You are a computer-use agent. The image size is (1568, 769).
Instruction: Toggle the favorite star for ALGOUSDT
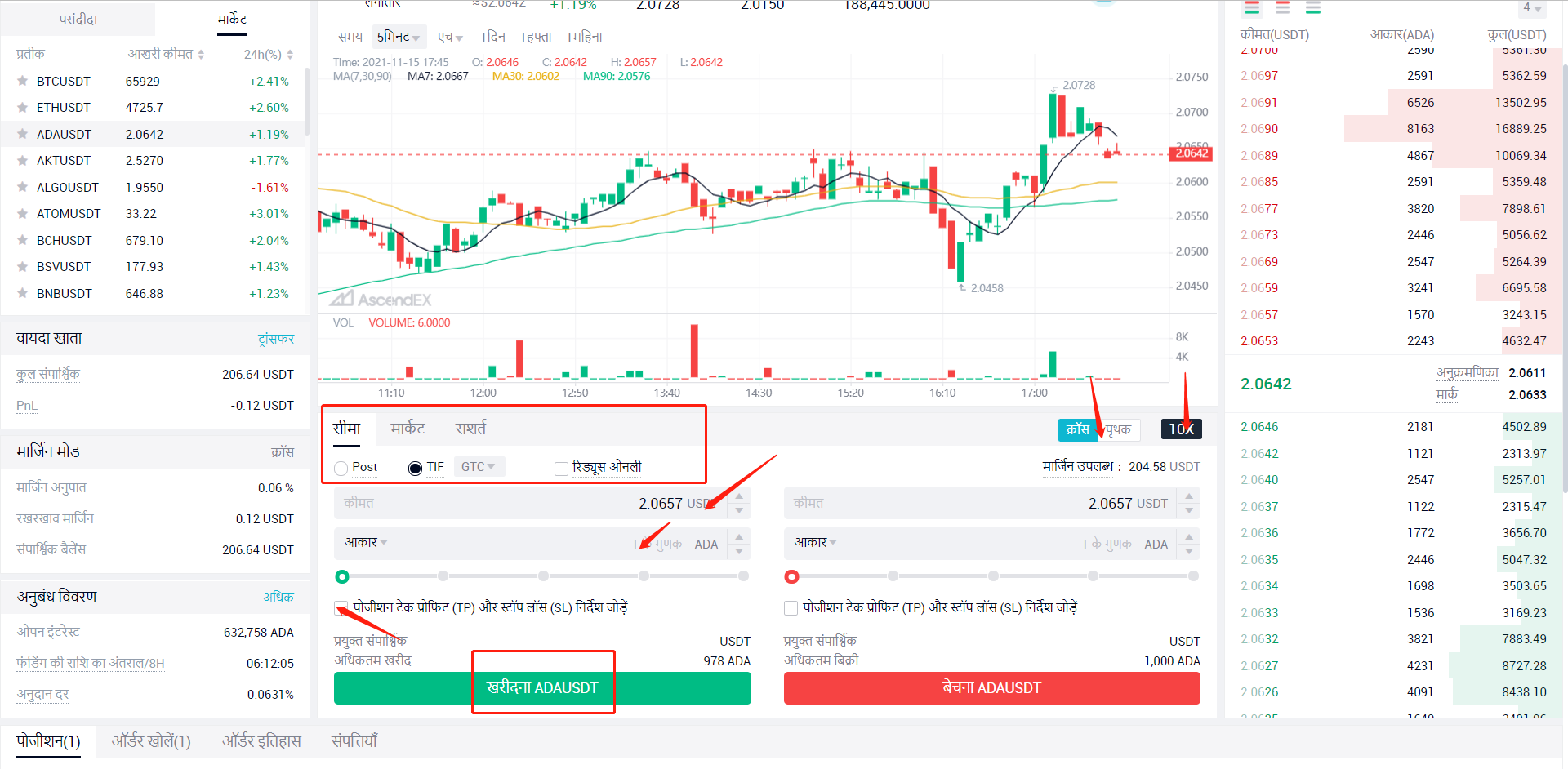point(22,187)
